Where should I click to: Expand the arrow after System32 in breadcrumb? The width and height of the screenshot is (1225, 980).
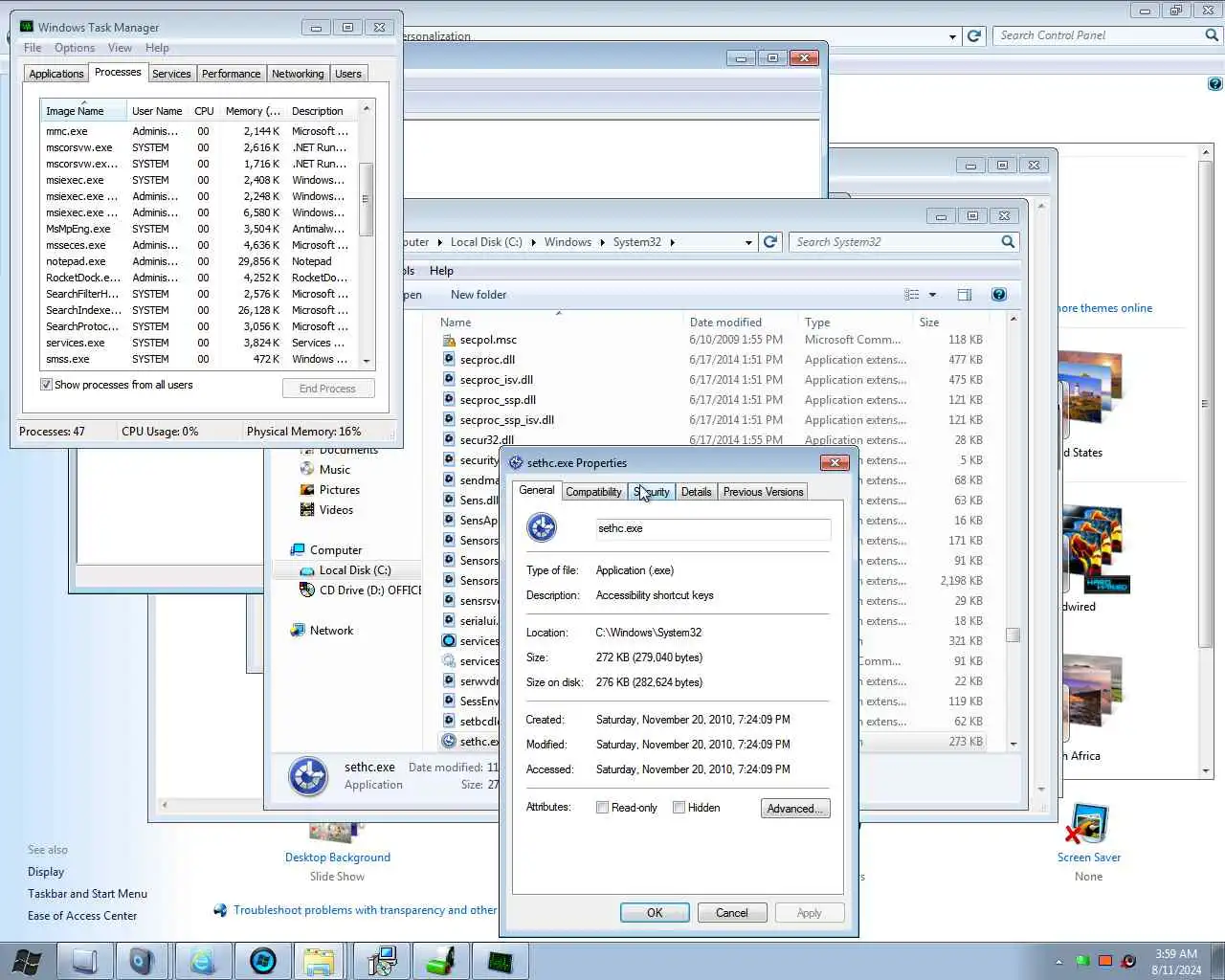click(672, 242)
